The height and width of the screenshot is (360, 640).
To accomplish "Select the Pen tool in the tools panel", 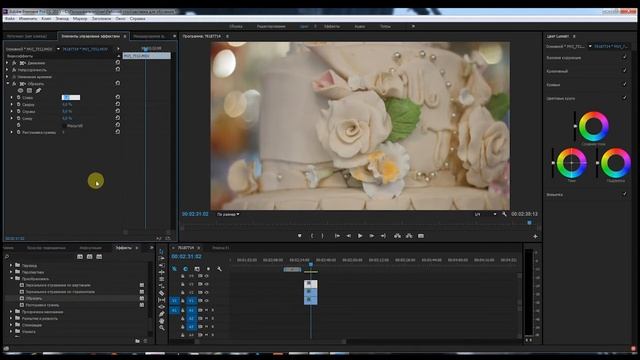I will pyautogui.click(x=162, y=313).
